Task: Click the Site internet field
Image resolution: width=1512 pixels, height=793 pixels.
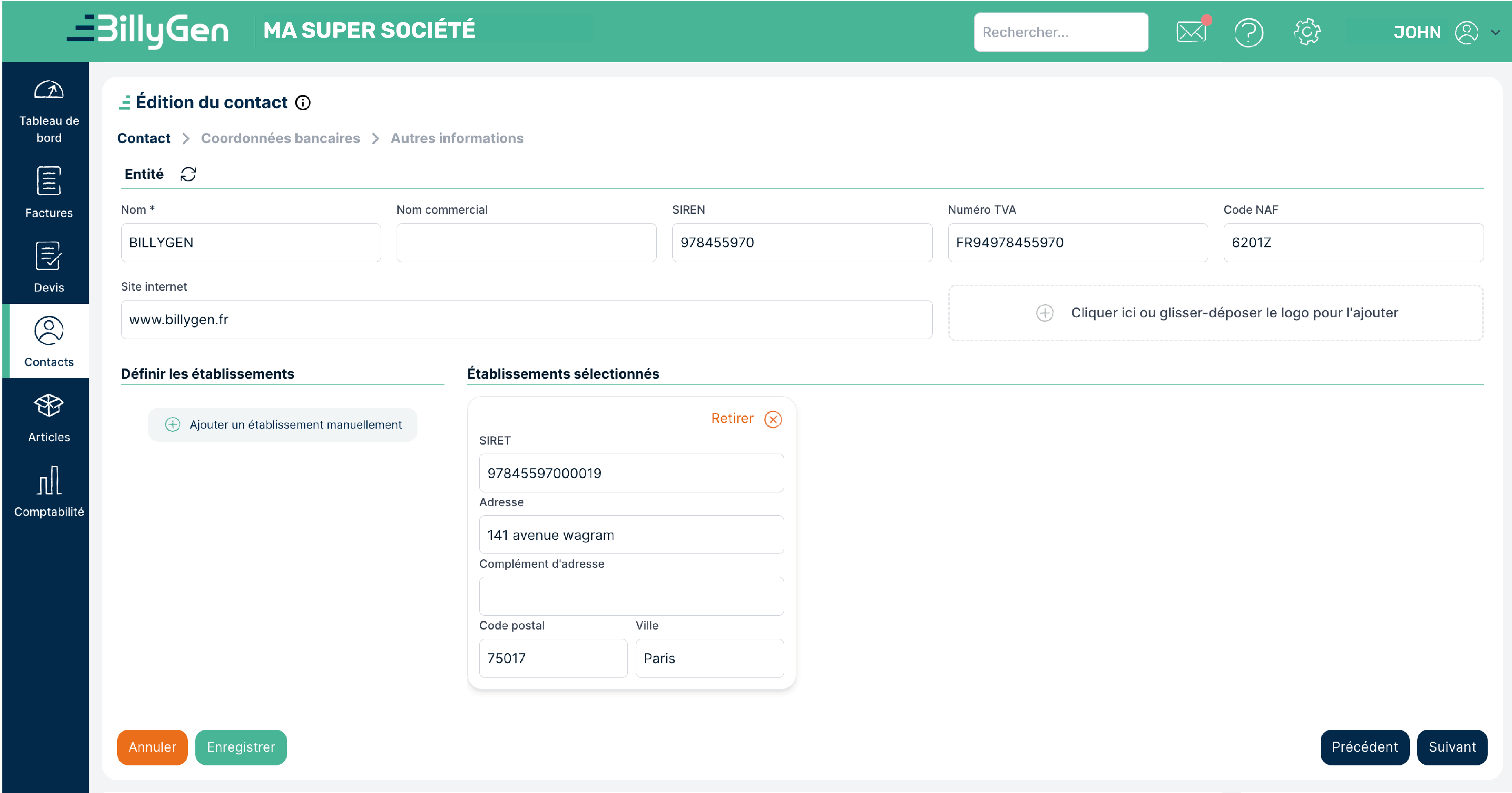Action: click(527, 320)
